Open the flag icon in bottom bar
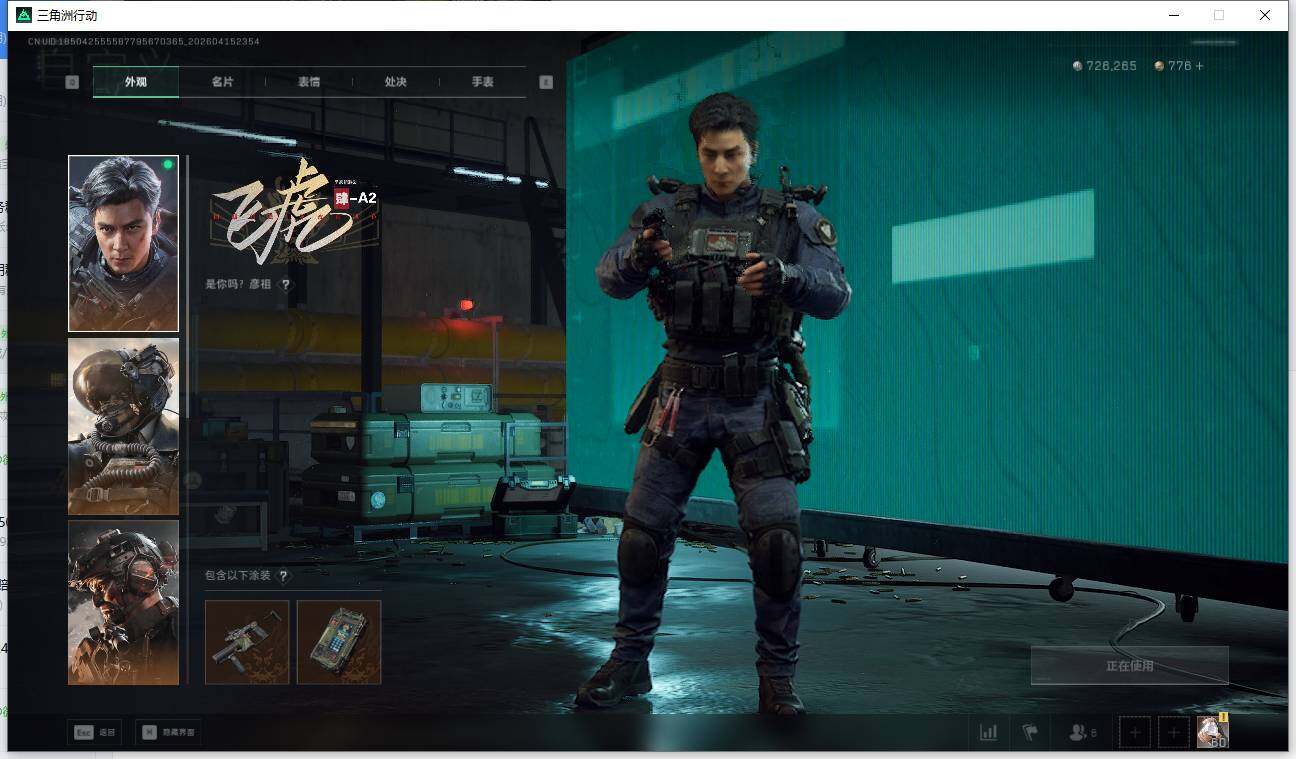 pyautogui.click(x=1030, y=733)
